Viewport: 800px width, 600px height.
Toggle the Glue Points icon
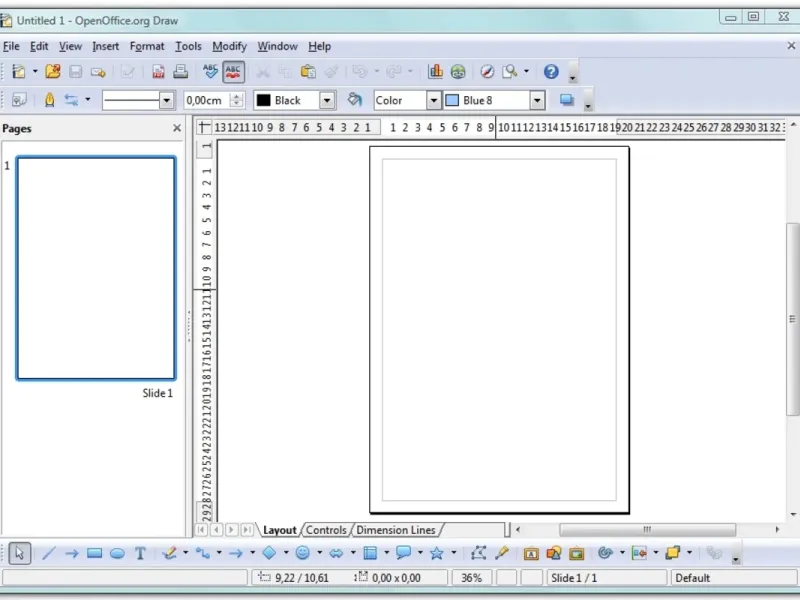502,553
